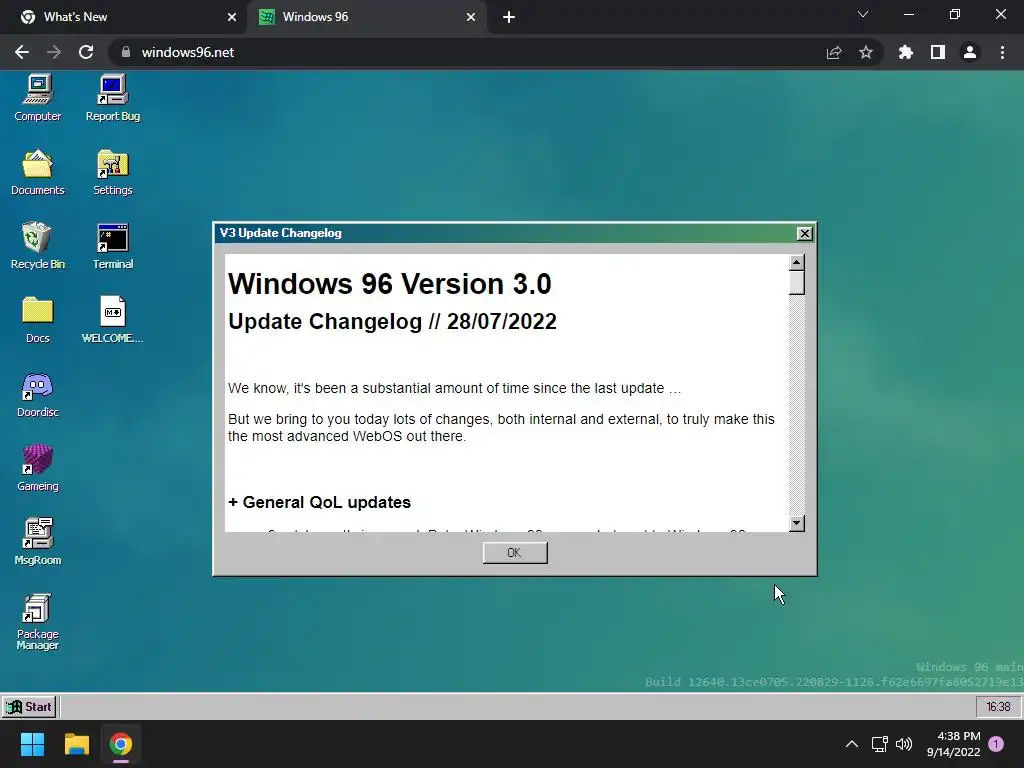Open the volume tray icon
This screenshot has width=1024, height=768.
coord(904,744)
